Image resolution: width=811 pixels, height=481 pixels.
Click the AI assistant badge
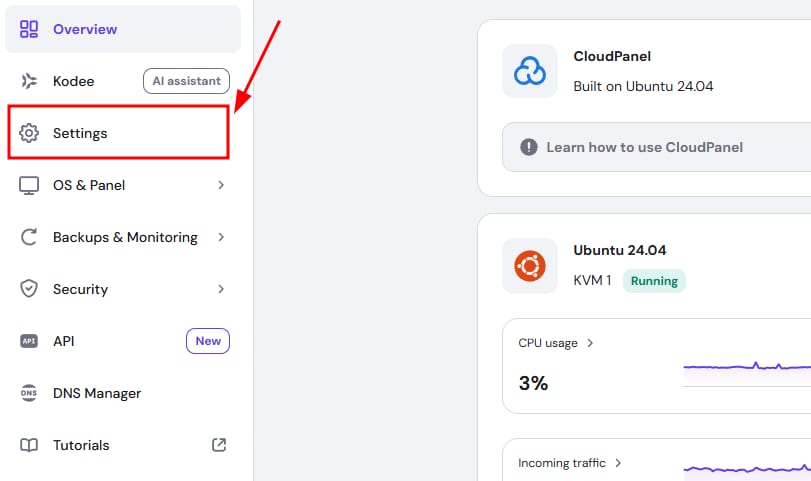(186, 81)
